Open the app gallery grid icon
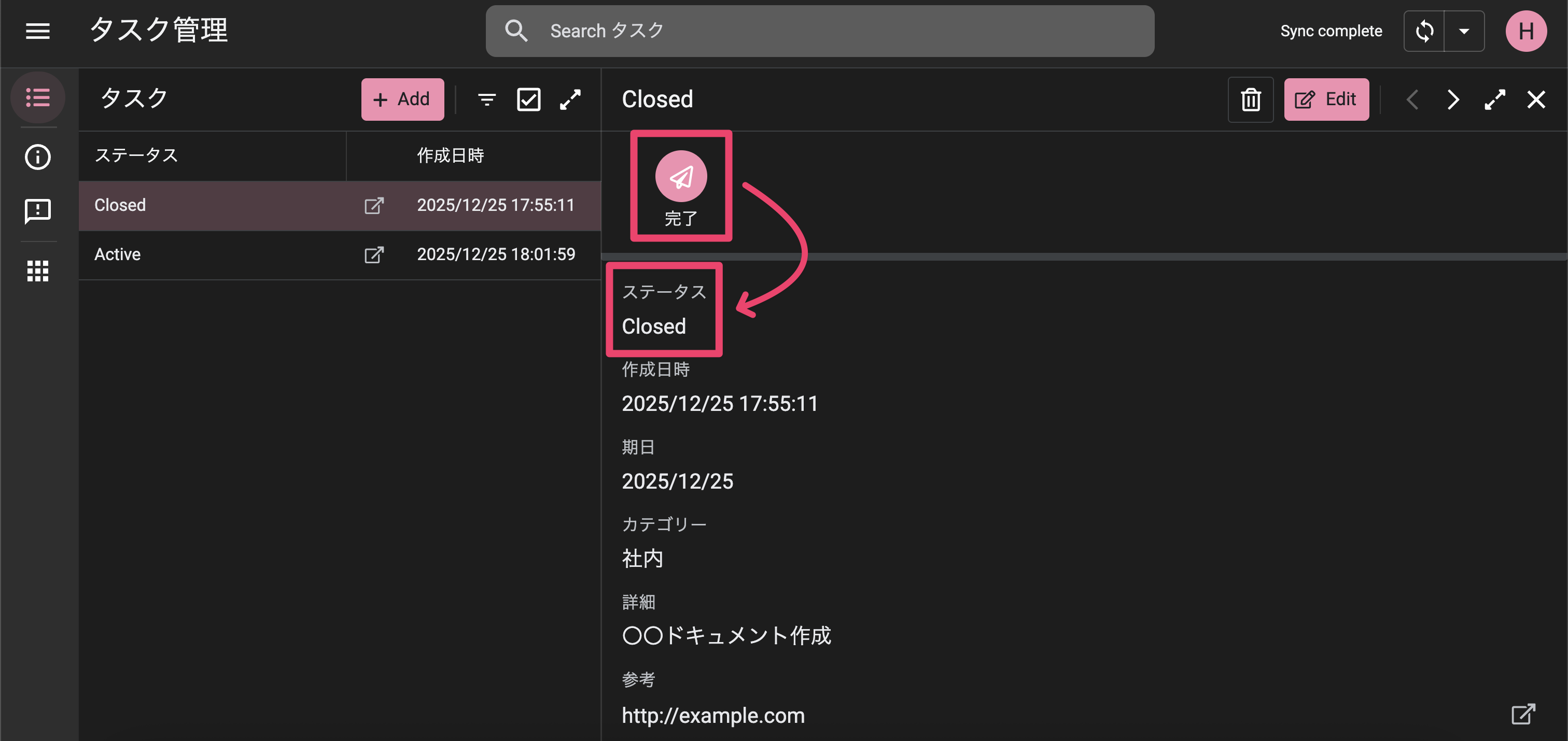 (x=38, y=272)
